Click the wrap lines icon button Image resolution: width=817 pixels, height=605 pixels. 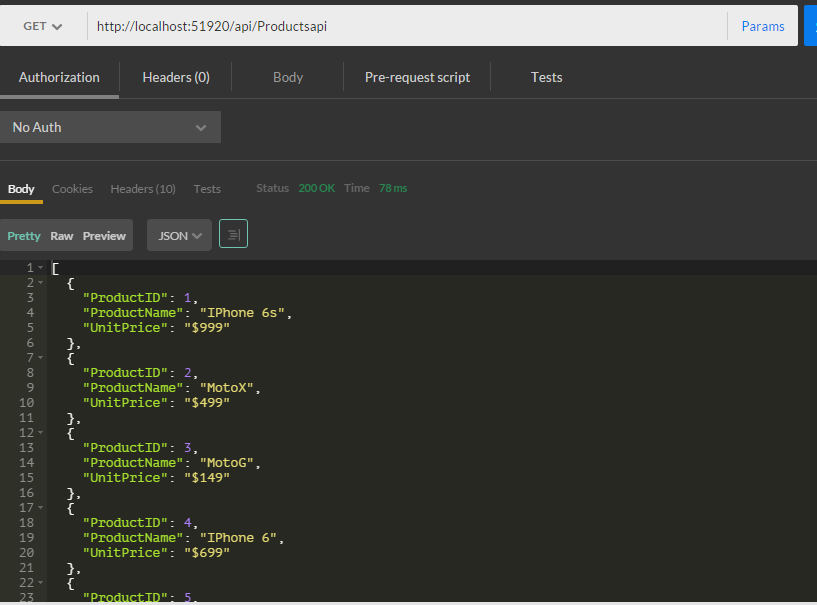233,235
